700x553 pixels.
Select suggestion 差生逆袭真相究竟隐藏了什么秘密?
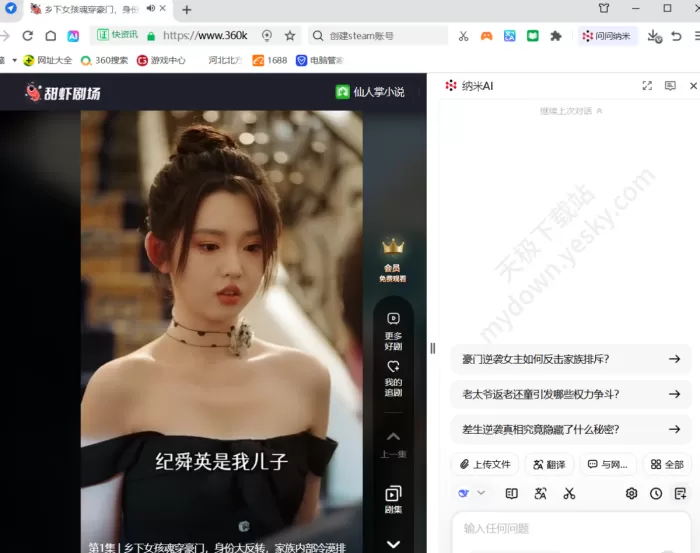(x=571, y=429)
